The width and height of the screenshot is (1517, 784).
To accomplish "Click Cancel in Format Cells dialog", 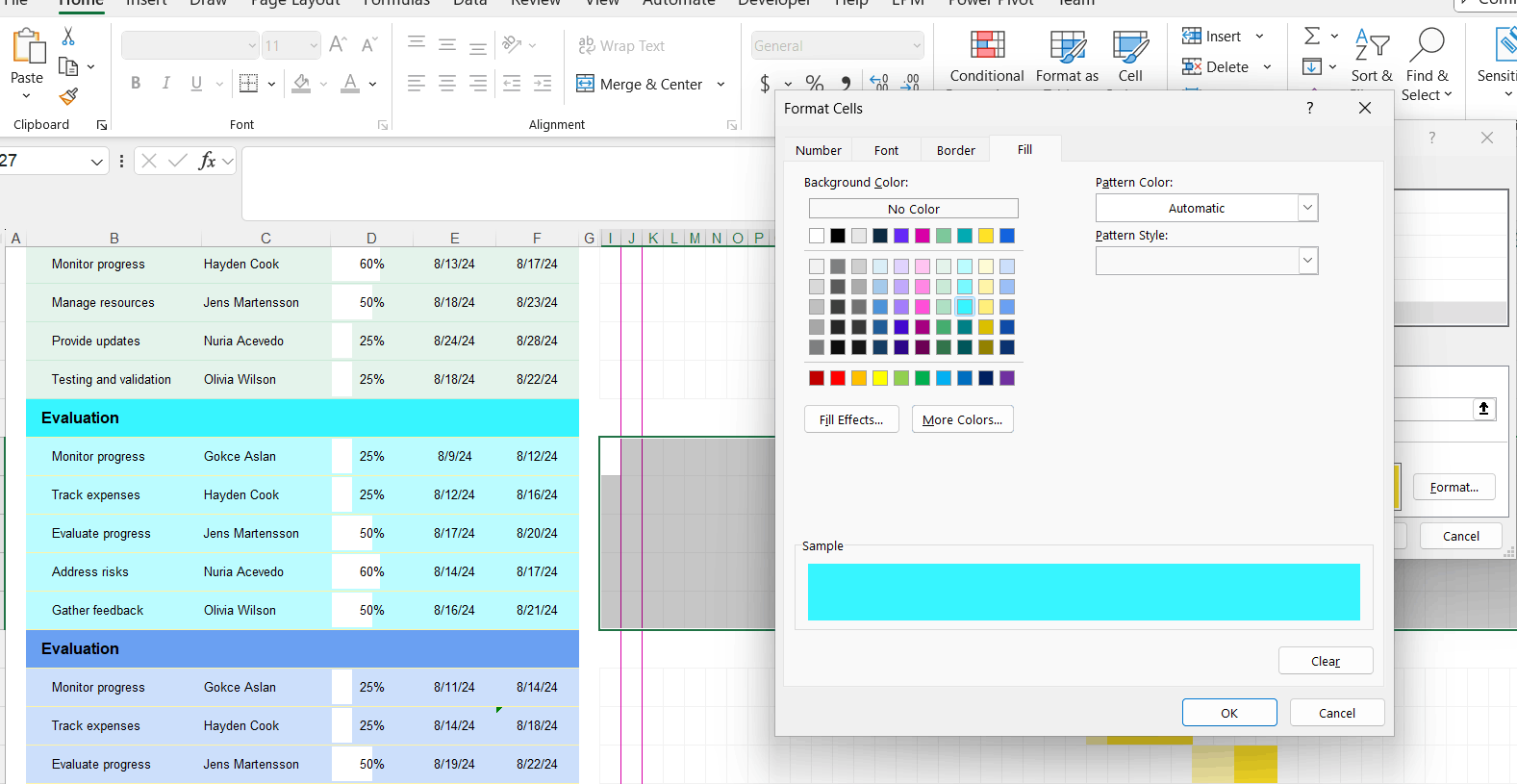I will point(1337,713).
